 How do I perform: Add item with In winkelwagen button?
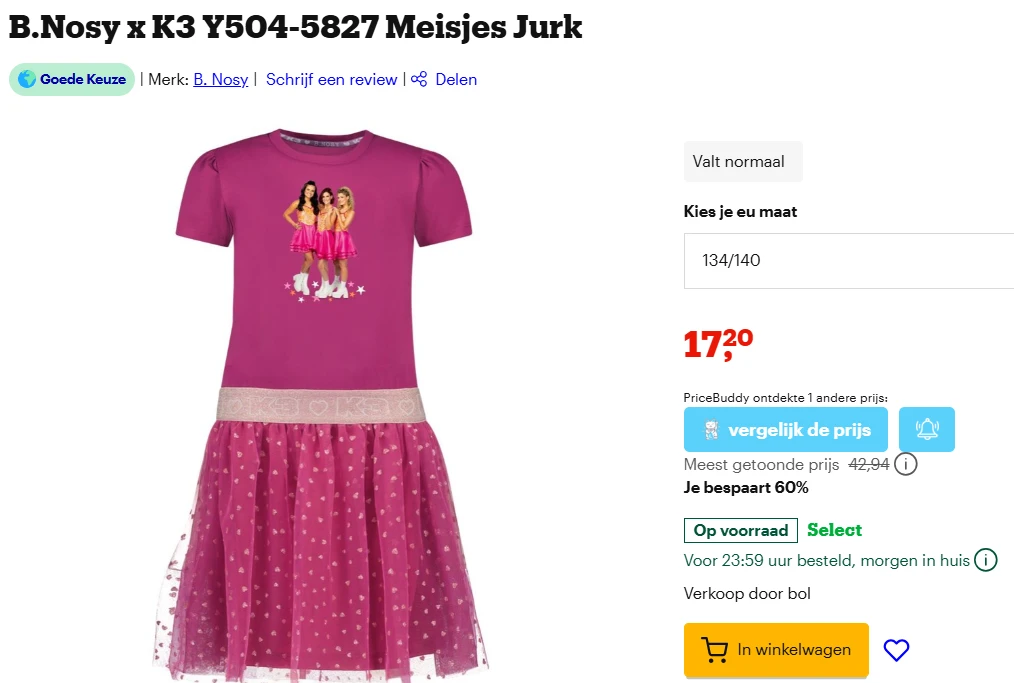tap(776, 649)
